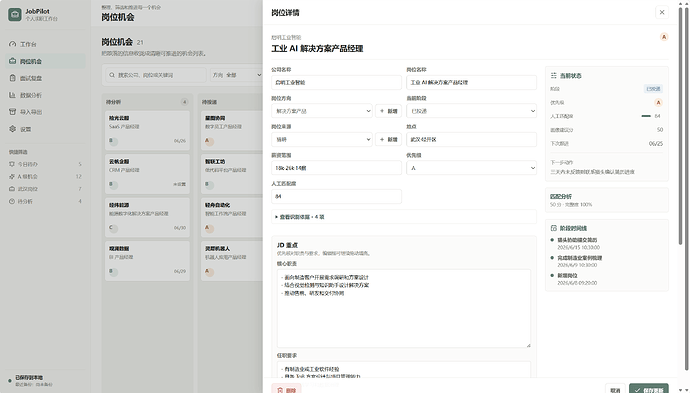Click the JobPilot logo icon
Image resolution: width=690 pixels, height=393 pixels.
click(15, 15)
